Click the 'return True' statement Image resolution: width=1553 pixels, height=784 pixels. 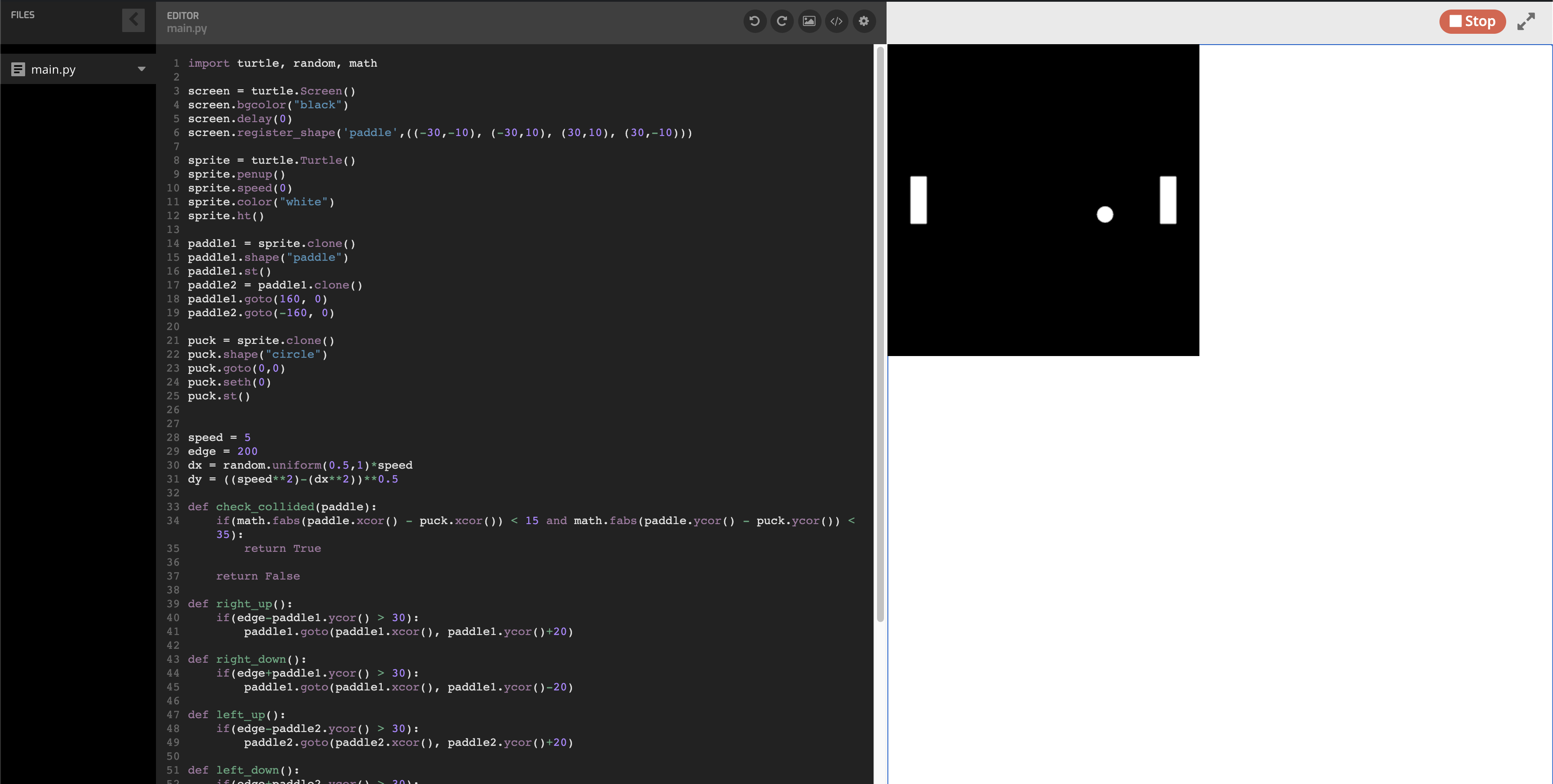[x=282, y=548]
